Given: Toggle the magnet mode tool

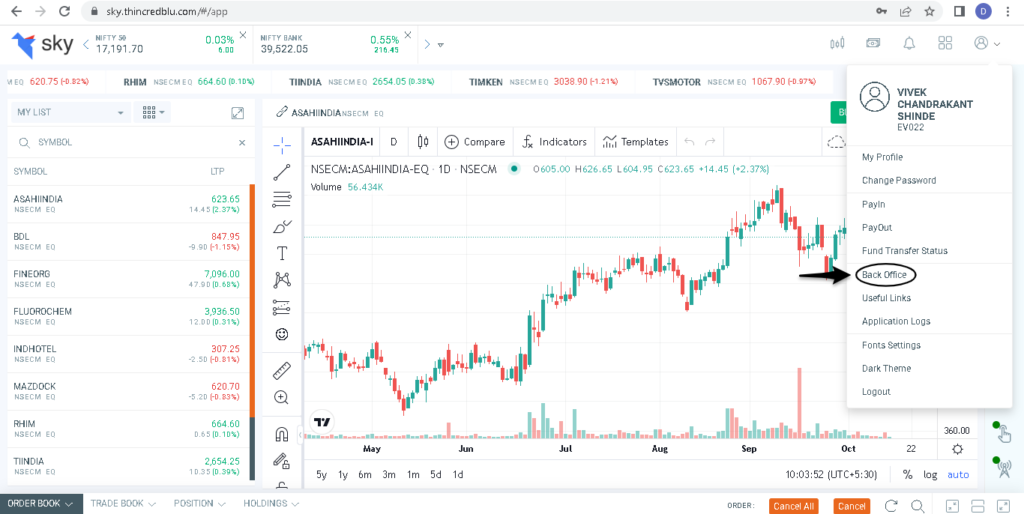Looking at the screenshot, I should tap(282, 434).
